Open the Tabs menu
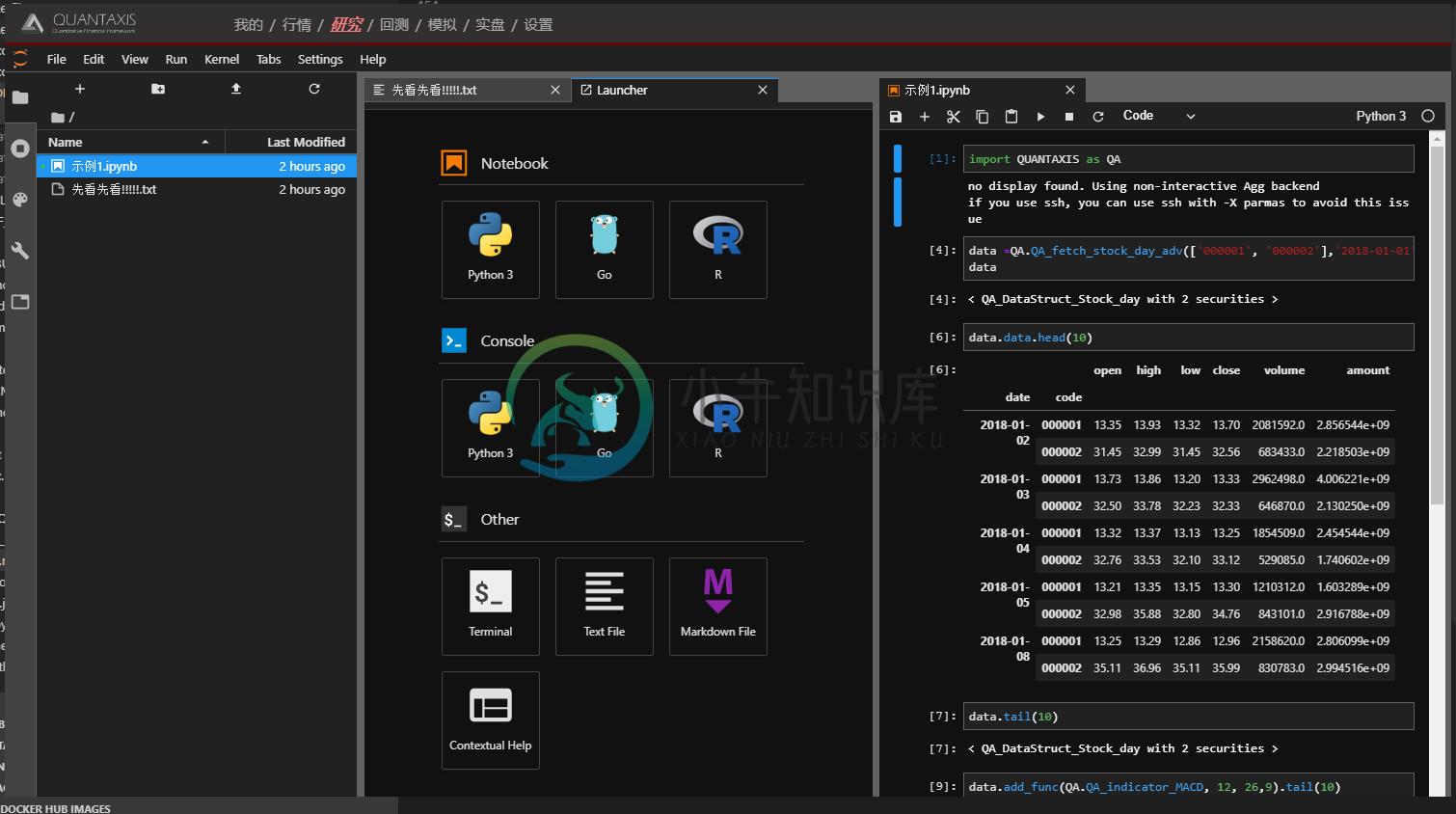This screenshot has height=814, width=1456. pyautogui.click(x=269, y=59)
